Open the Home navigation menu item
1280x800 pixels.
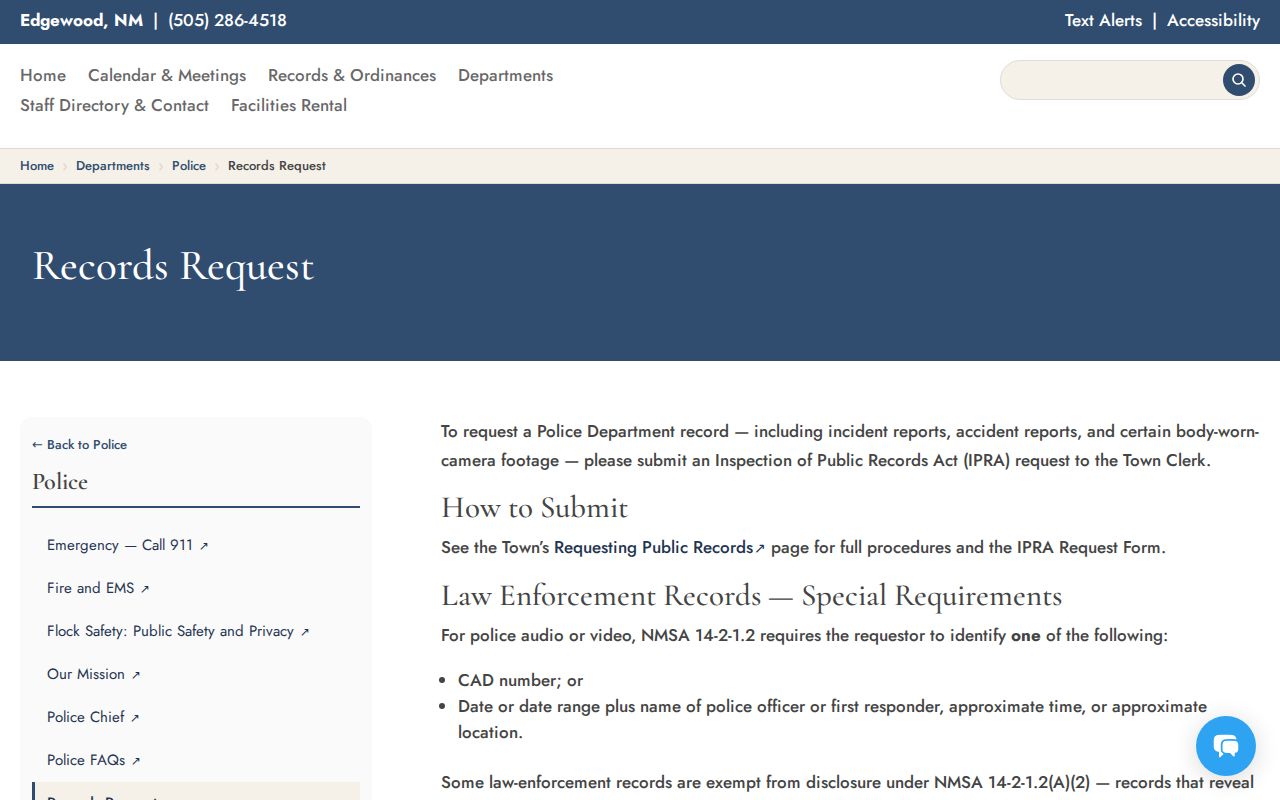43,75
